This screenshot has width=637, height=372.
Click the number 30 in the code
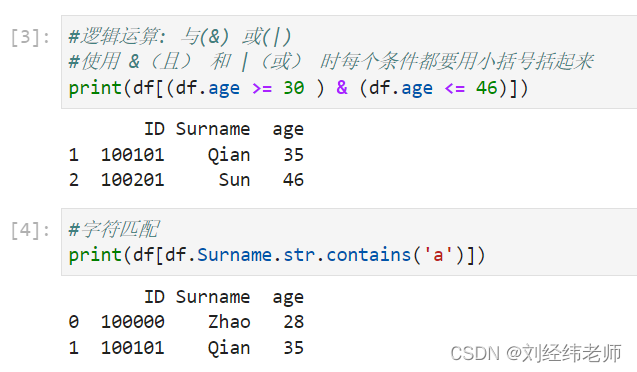[294, 88]
